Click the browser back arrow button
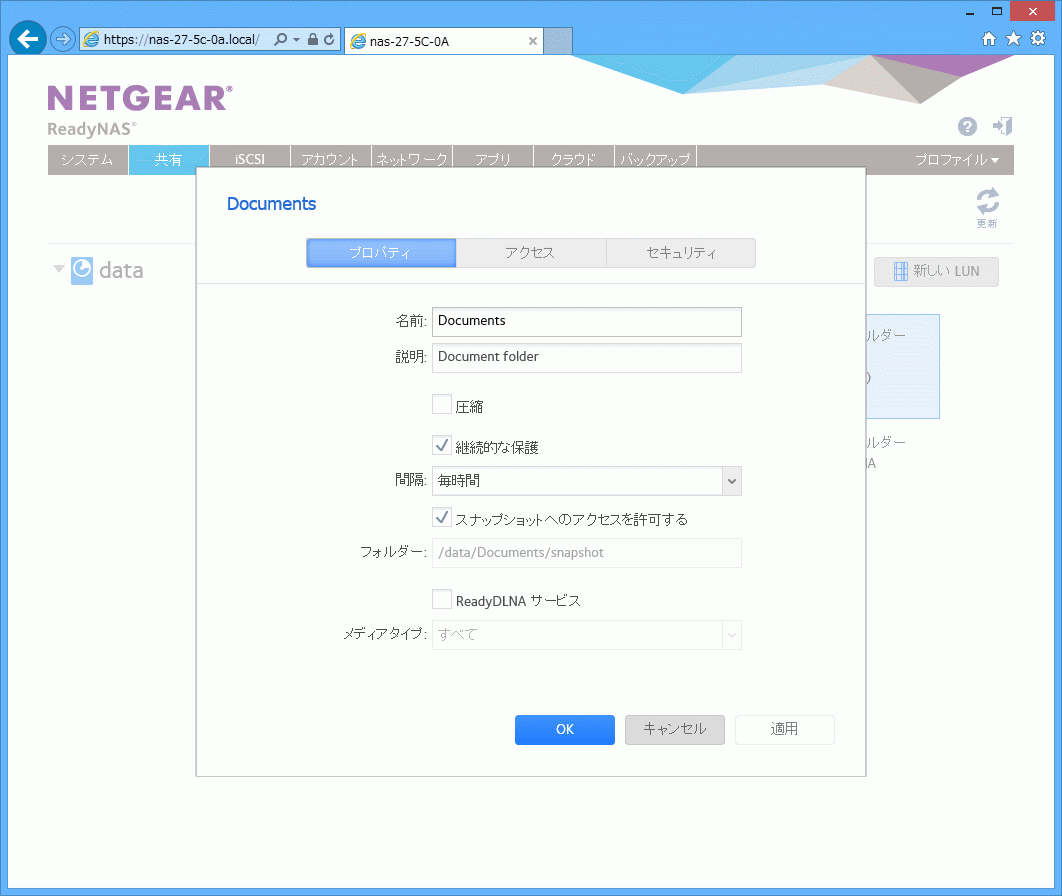Viewport: 1062px width, 896px height. pos(28,39)
